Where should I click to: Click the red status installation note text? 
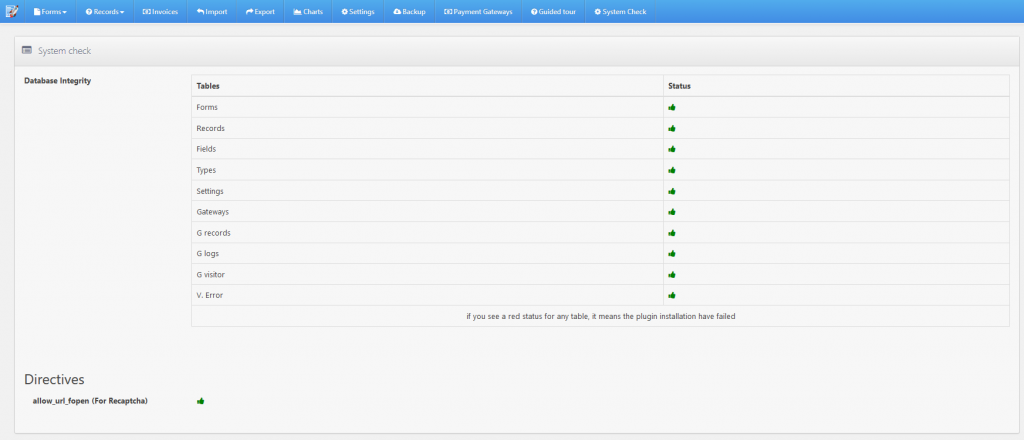click(x=601, y=317)
